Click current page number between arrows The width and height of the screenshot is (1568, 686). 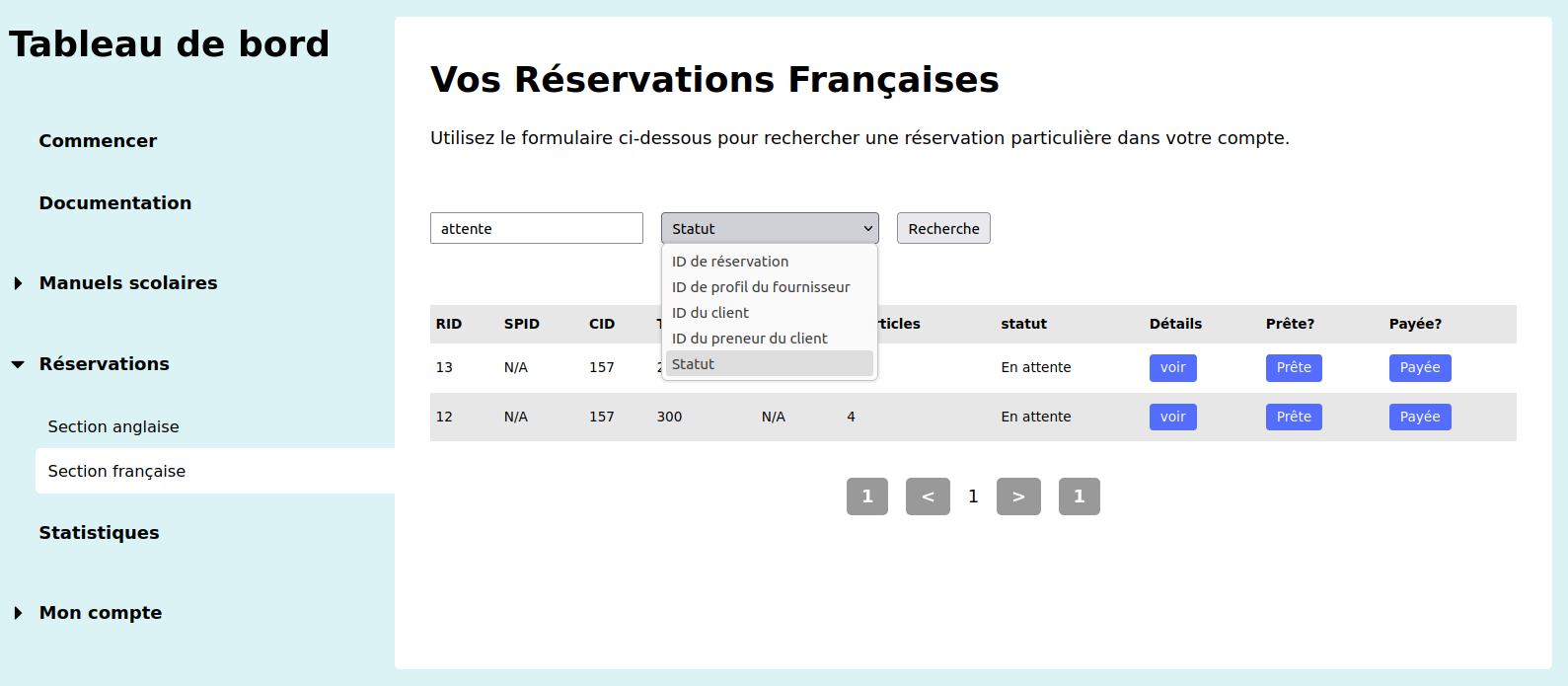973,496
